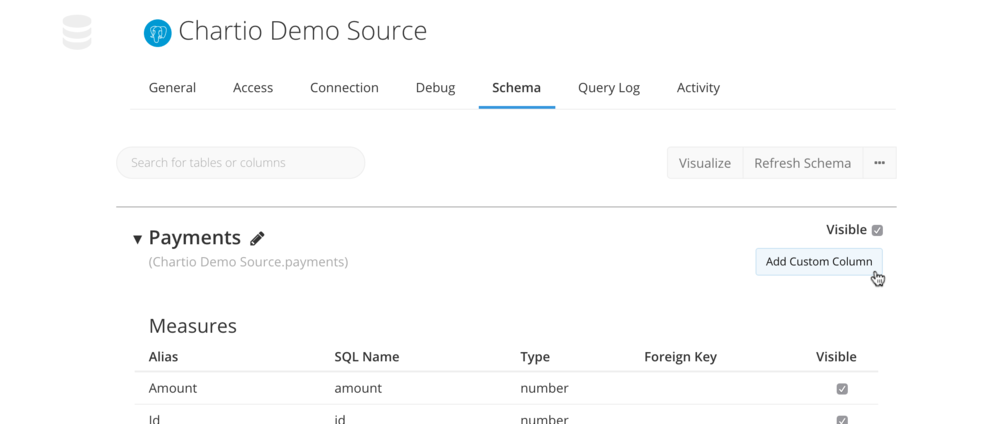The width and height of the screenshot is (1000, 424).
Task: Click the PostgreSQL elephant source icon
Action: click(158, 33)
